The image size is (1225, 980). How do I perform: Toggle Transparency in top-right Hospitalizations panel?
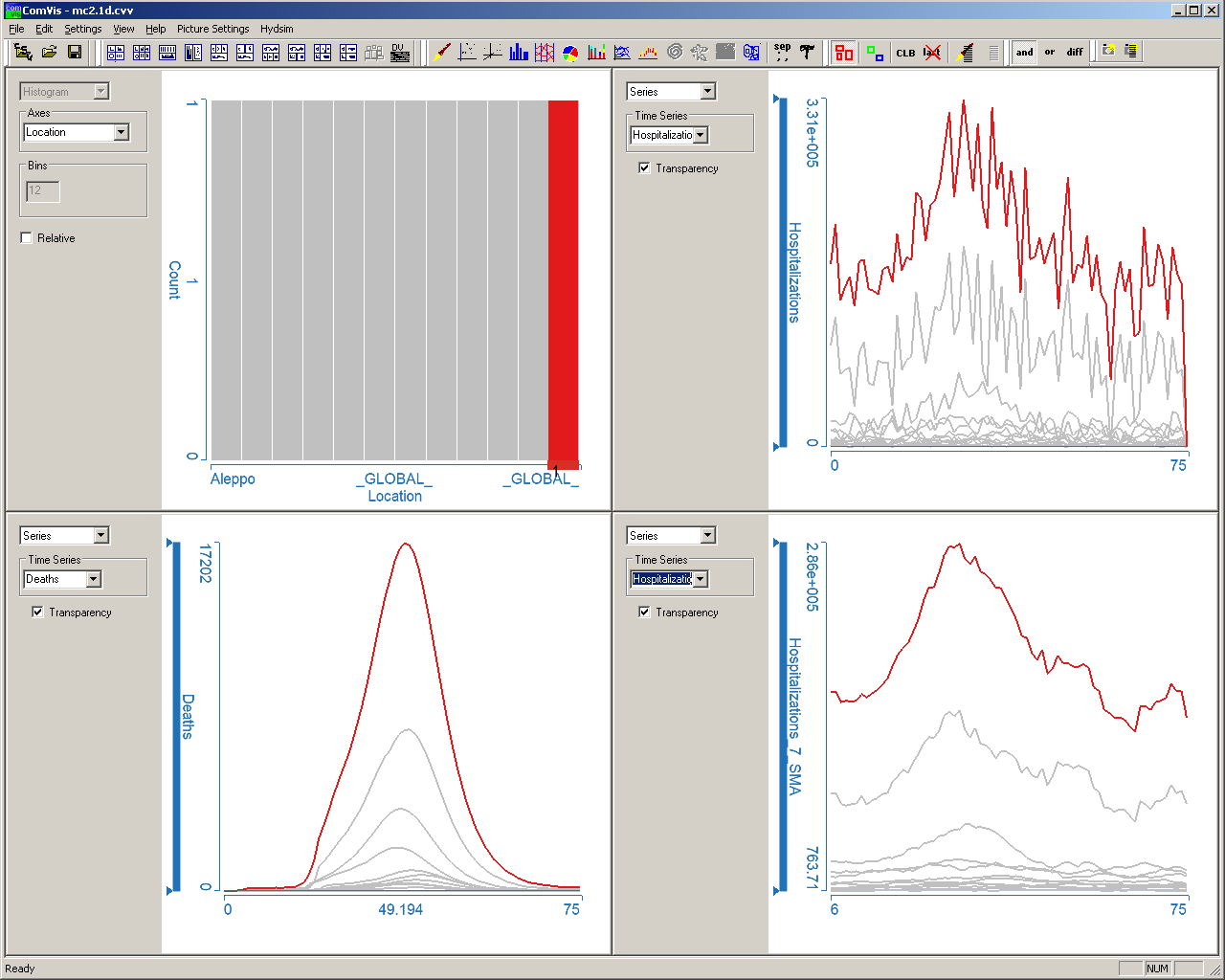click(644, 168)
